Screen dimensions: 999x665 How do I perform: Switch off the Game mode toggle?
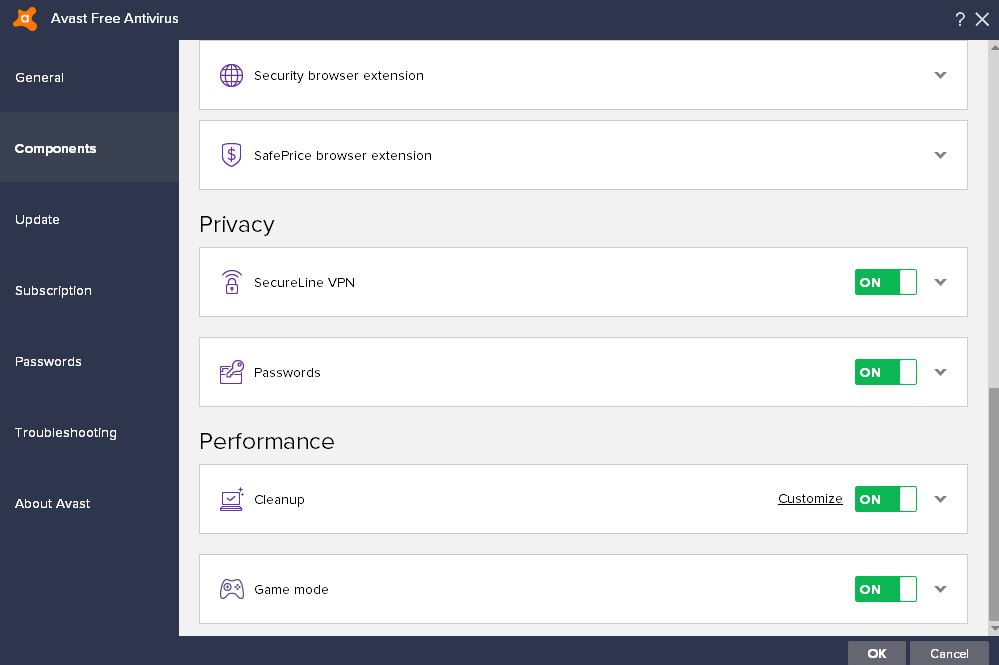coord(885,589)
